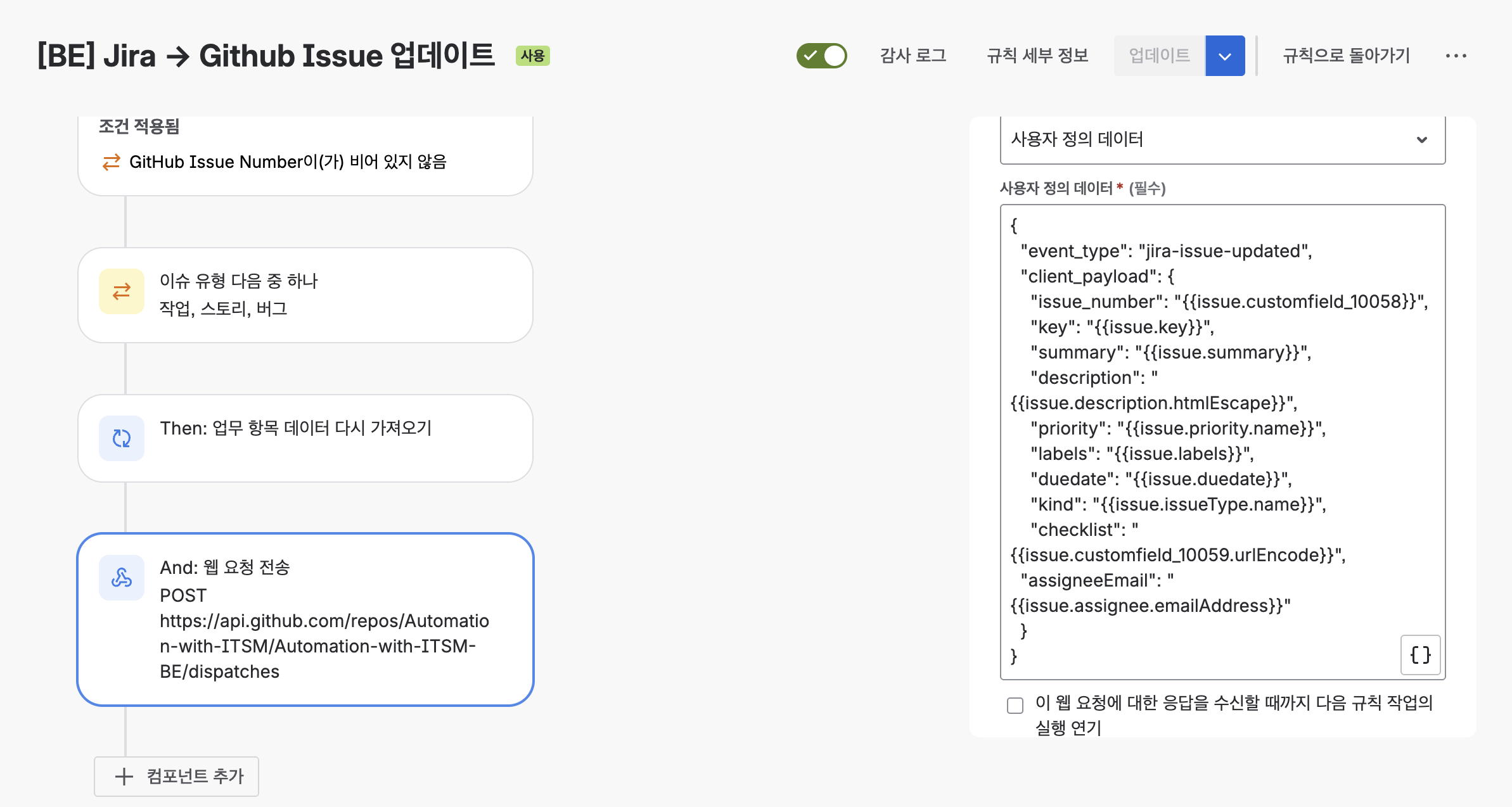The image size is (1512, 807).
Task: Select the GitHub Issue Number condition icon
Action: click(x=112, y=162)
